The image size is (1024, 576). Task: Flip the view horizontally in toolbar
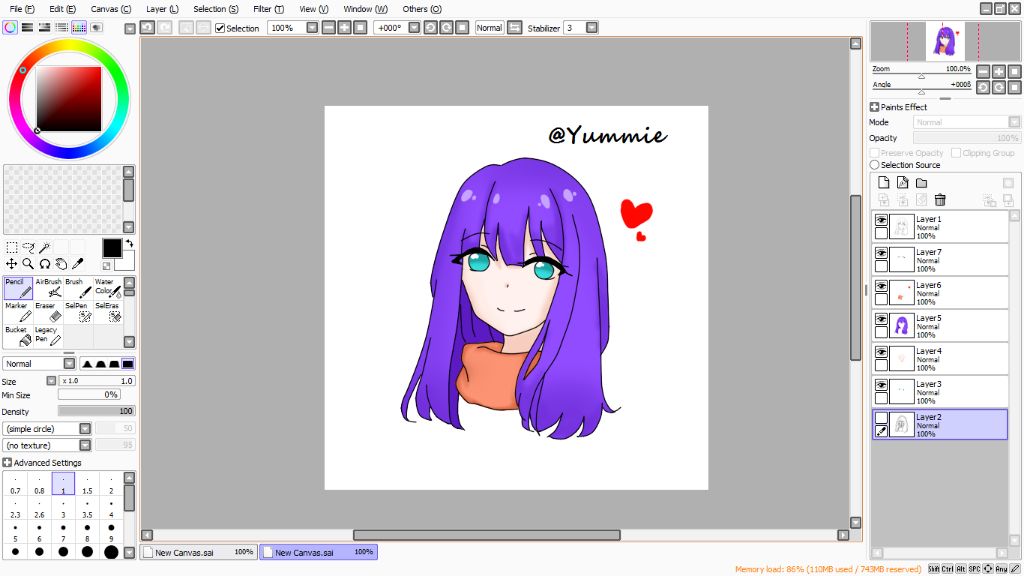515,27
